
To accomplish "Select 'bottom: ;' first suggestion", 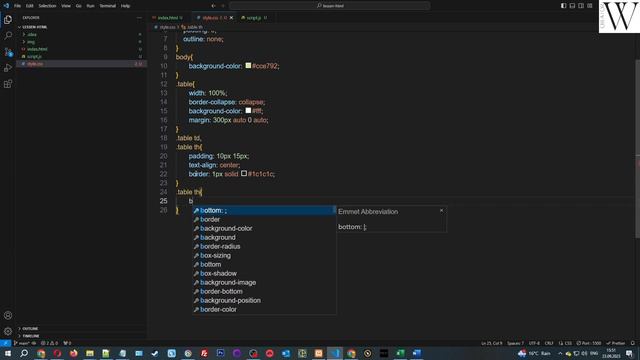I will (x=264, y=211).
